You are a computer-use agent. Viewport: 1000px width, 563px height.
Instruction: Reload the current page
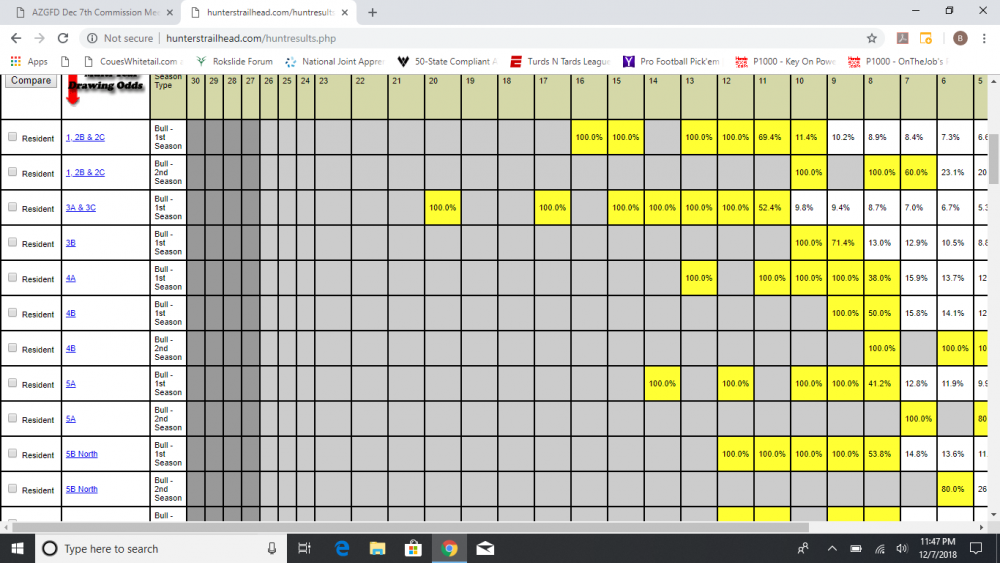(x=62, y=38)
